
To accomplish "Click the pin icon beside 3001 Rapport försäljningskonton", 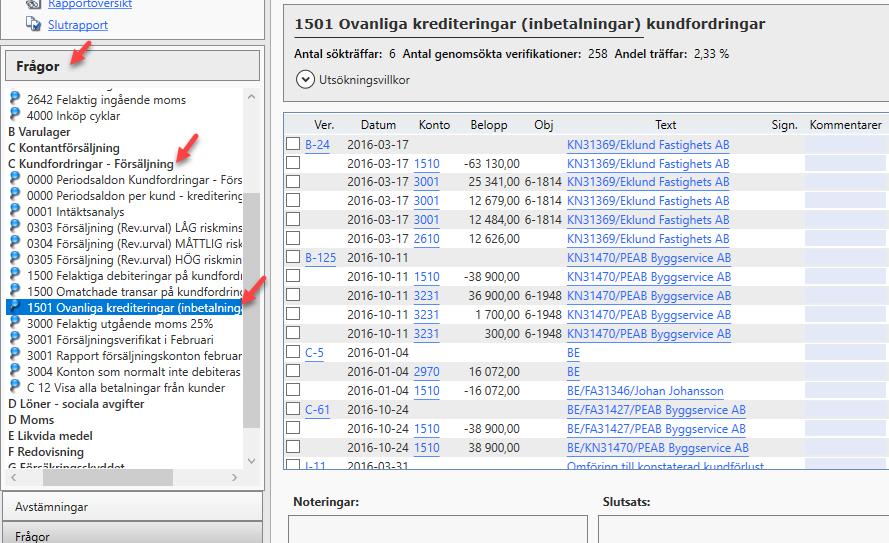I will [x=15, y=355].
